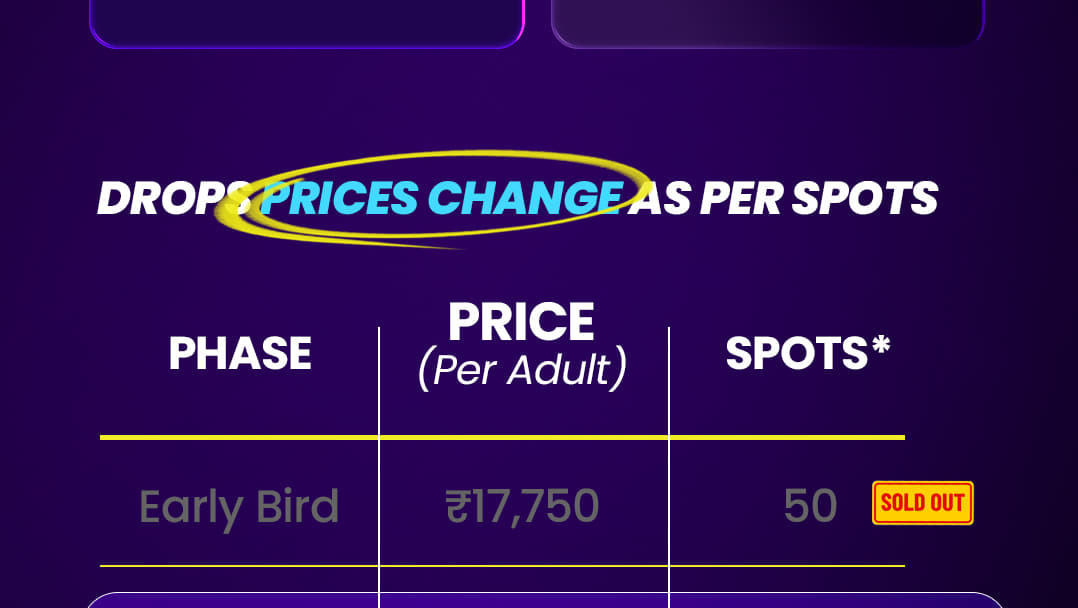Open the top-right purple card
This screenshot has height=608, width=1078.
click(x=767, y=22)
